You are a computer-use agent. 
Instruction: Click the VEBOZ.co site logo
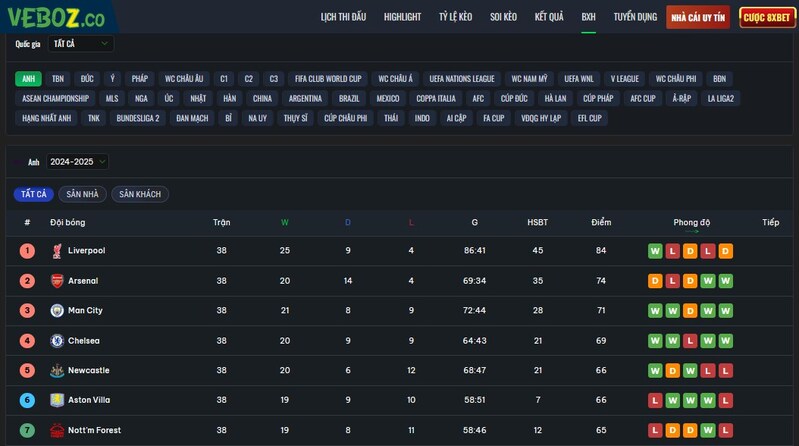click(x=56, y=17)
